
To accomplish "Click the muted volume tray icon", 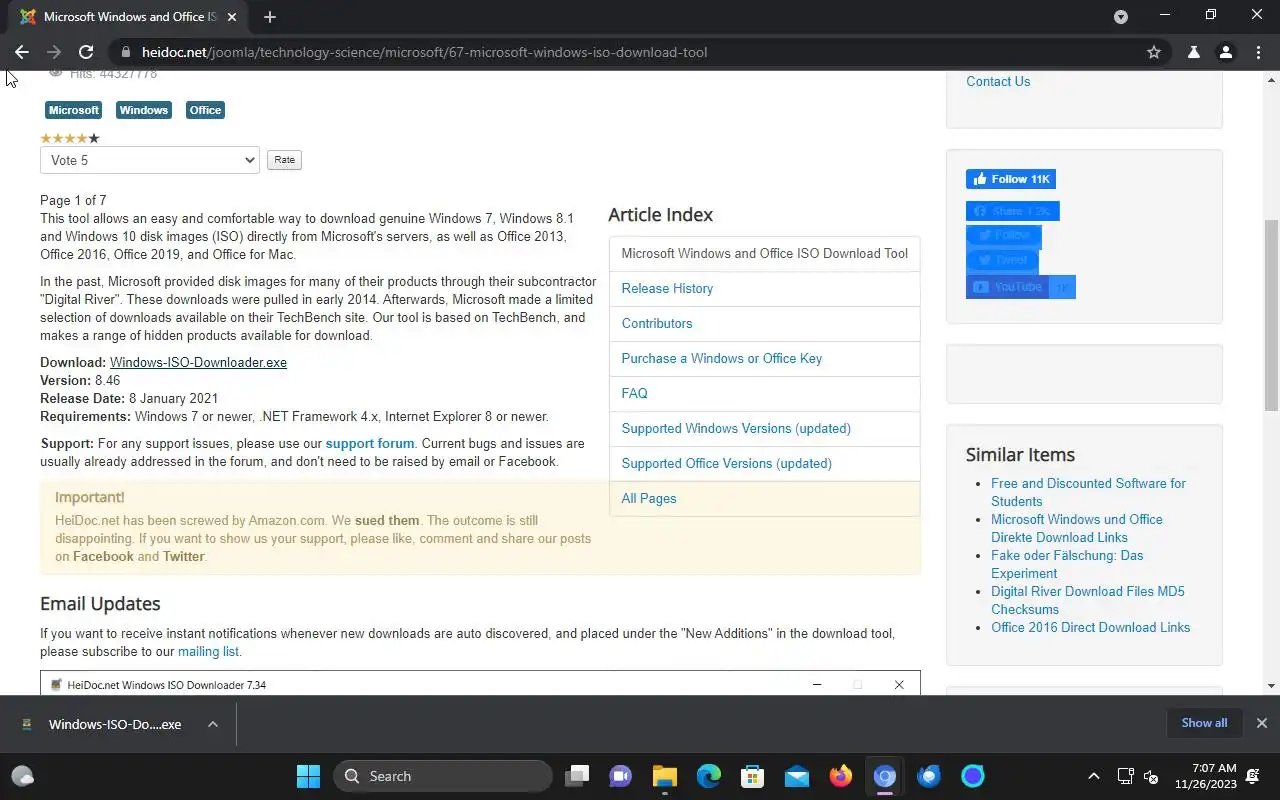I will [1151, 776].
